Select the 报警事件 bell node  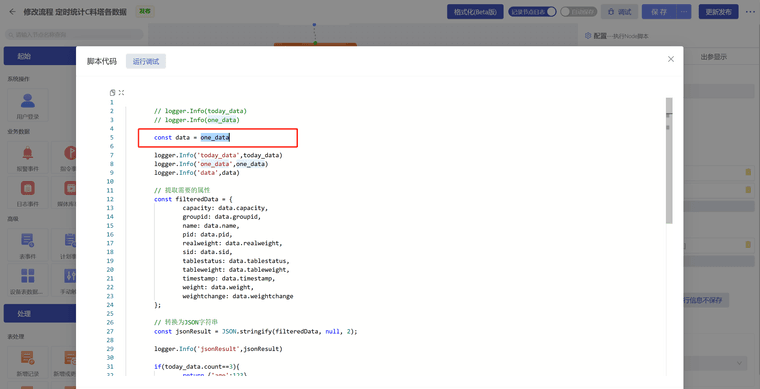coord(28,153)
